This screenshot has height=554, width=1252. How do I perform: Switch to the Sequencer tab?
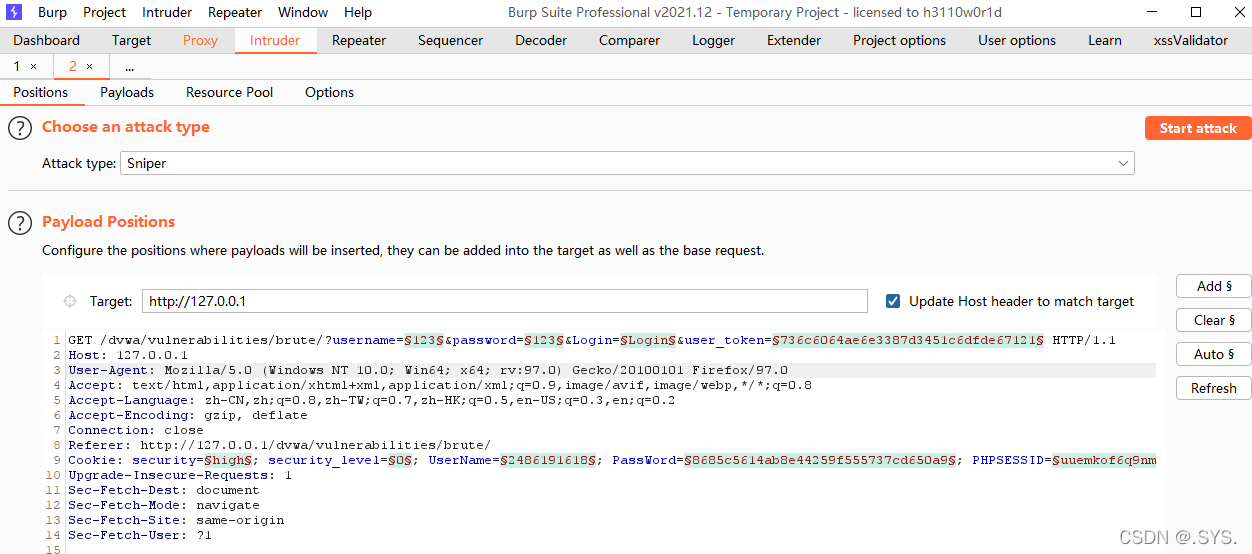(450, 40)
